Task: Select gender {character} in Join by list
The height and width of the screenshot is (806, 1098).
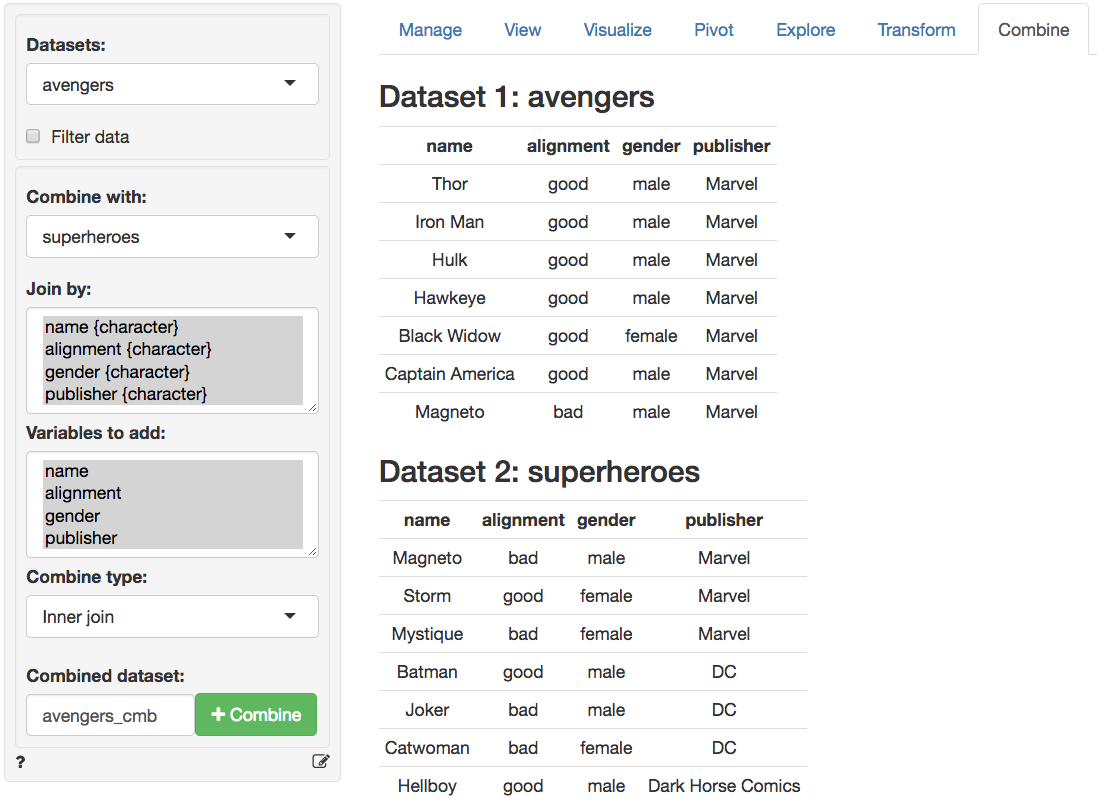Action: point(116,372)
